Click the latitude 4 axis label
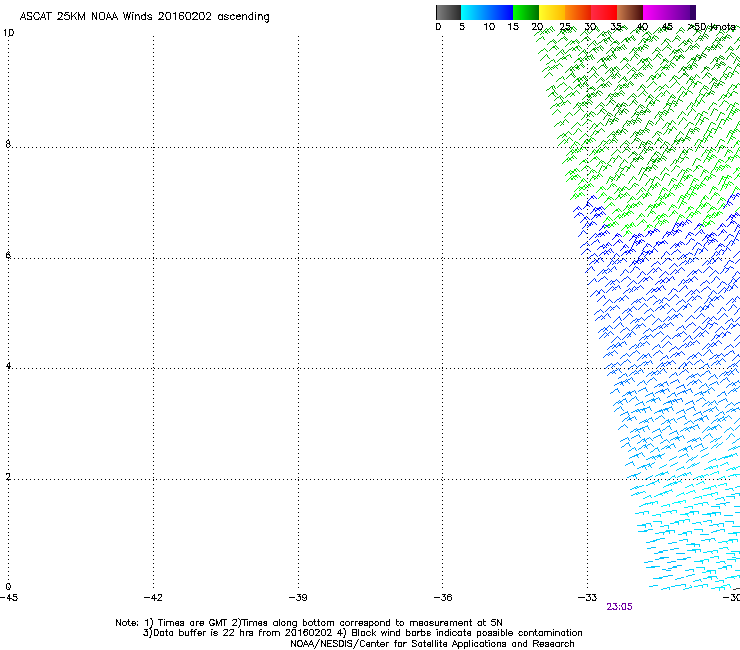The height and width of the screenshot is (650, 740). (8, 366)
